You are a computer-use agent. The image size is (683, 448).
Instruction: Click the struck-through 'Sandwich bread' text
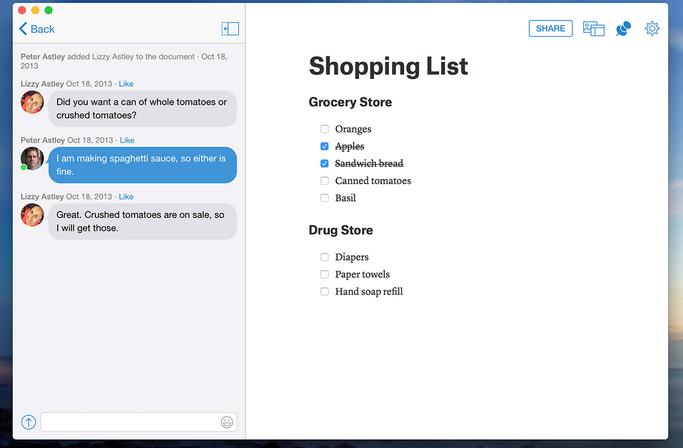tap(369, 163)
